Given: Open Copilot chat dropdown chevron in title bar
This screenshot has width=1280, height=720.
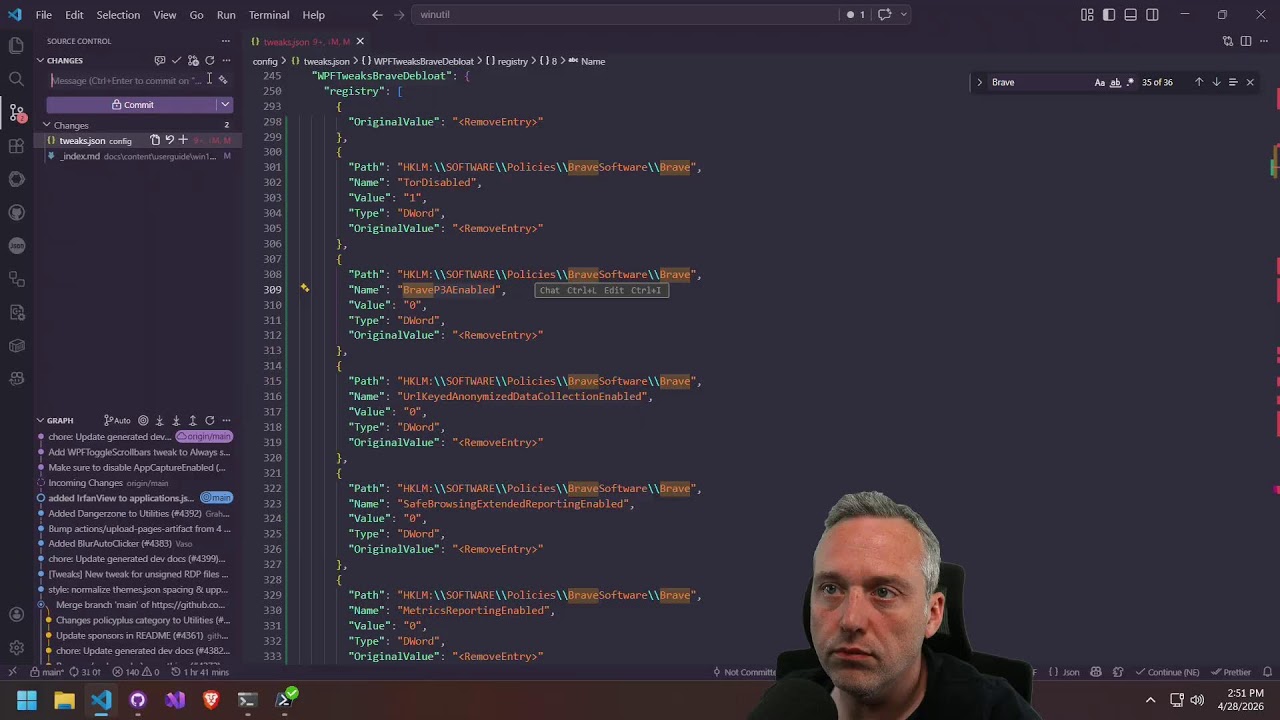Looking at the screenshot, I should [x=904, y=15].
